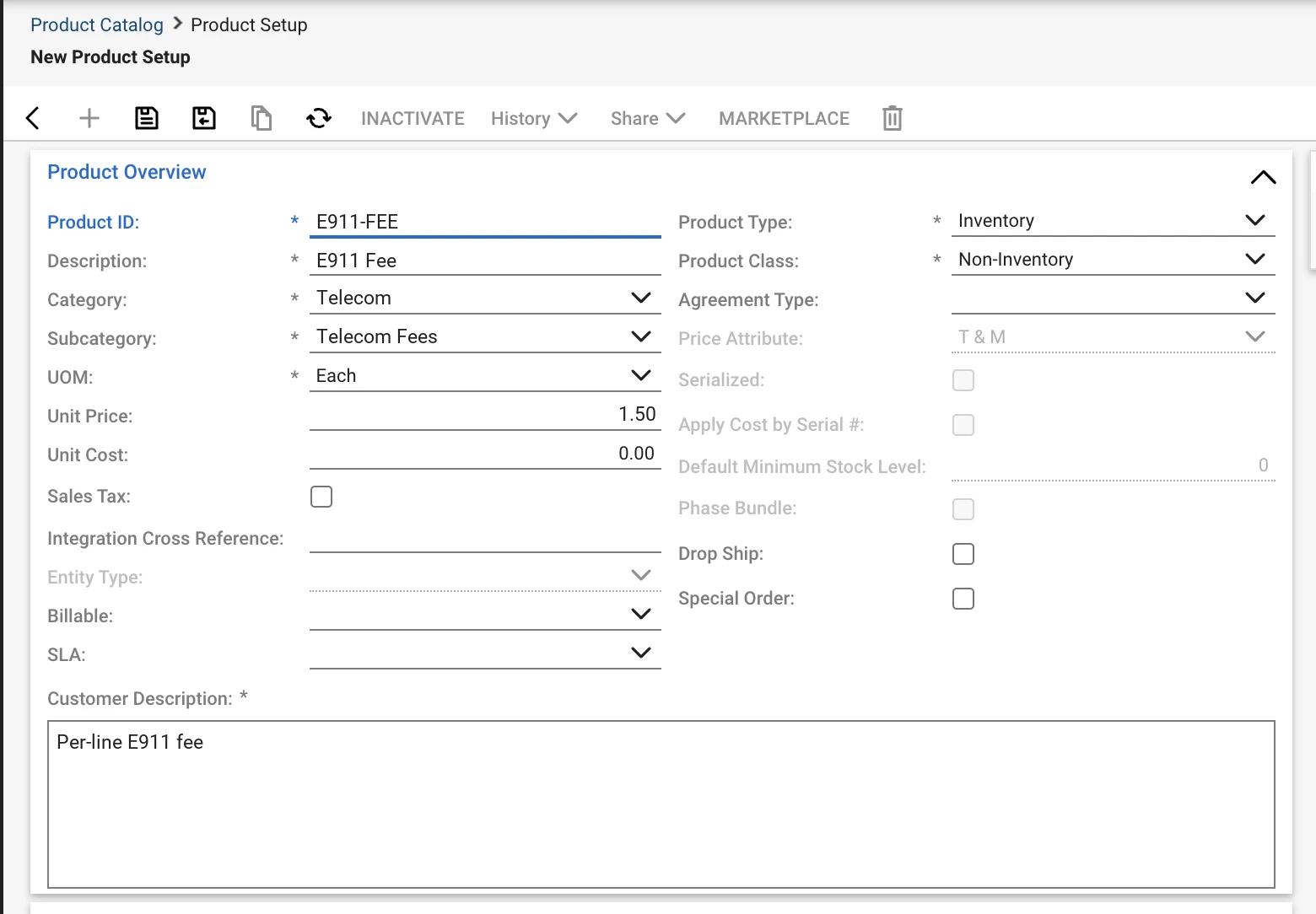1316x914 pixels.
Task: Click the New Product Setup page title
Action: click(x=111, y=57)
